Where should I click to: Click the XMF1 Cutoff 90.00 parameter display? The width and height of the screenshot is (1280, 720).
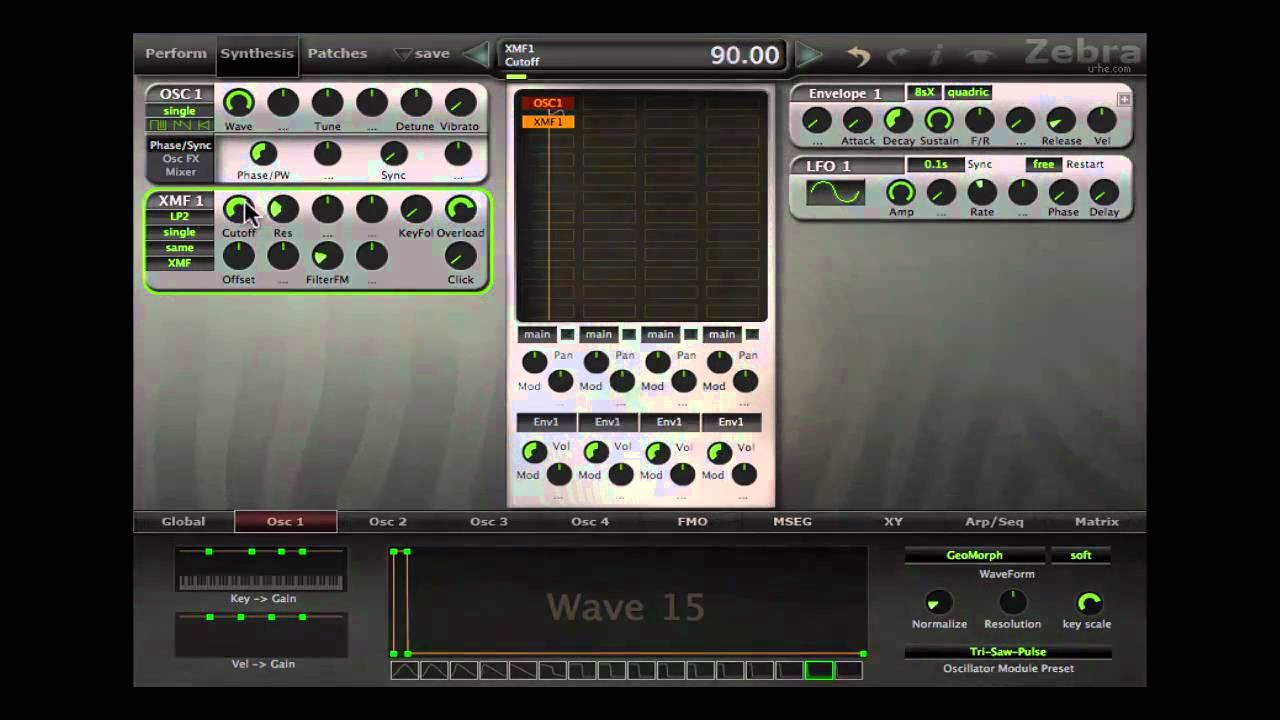pyautogui.click(x=642, y=54)
